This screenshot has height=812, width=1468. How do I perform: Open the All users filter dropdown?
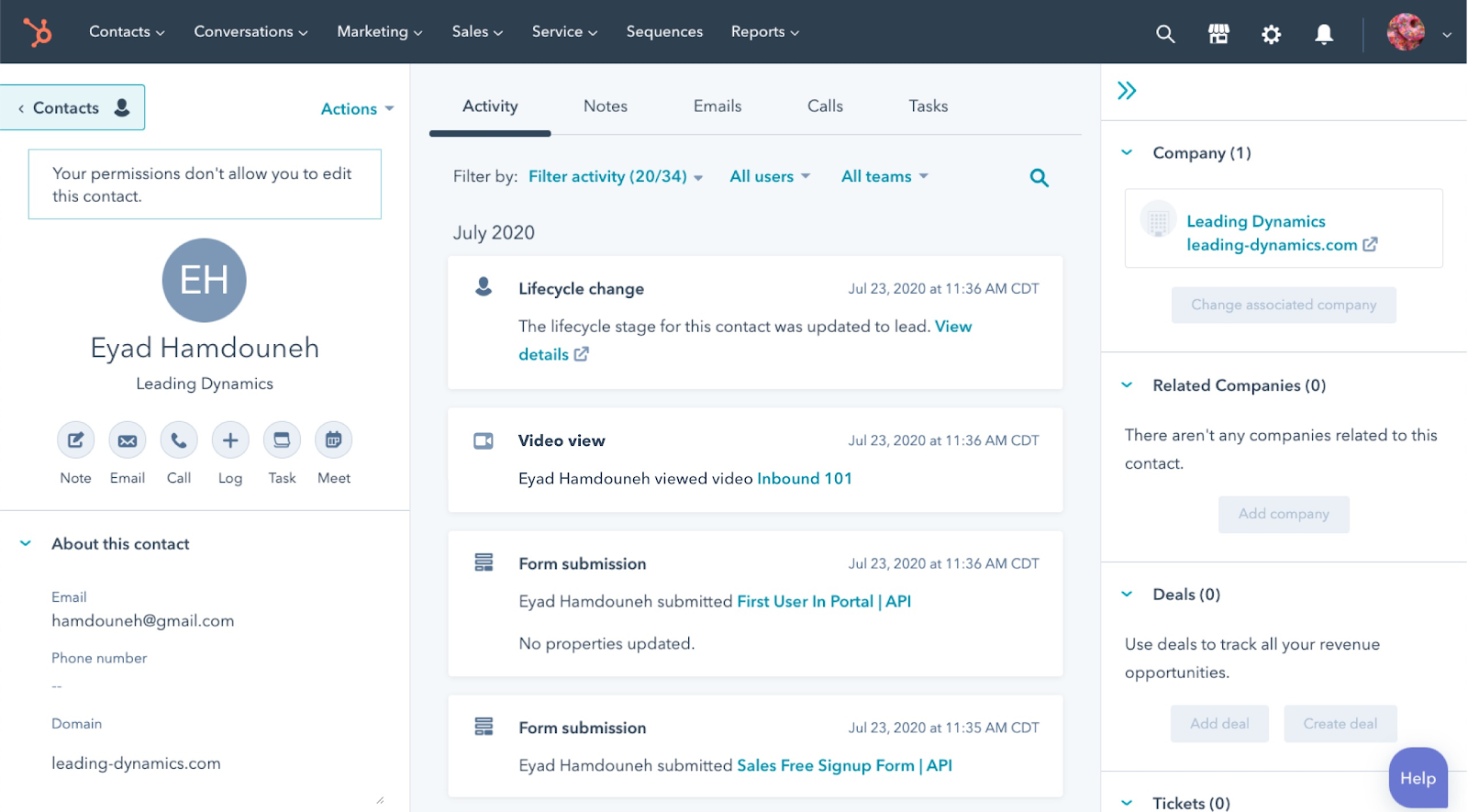pos(769,176)
